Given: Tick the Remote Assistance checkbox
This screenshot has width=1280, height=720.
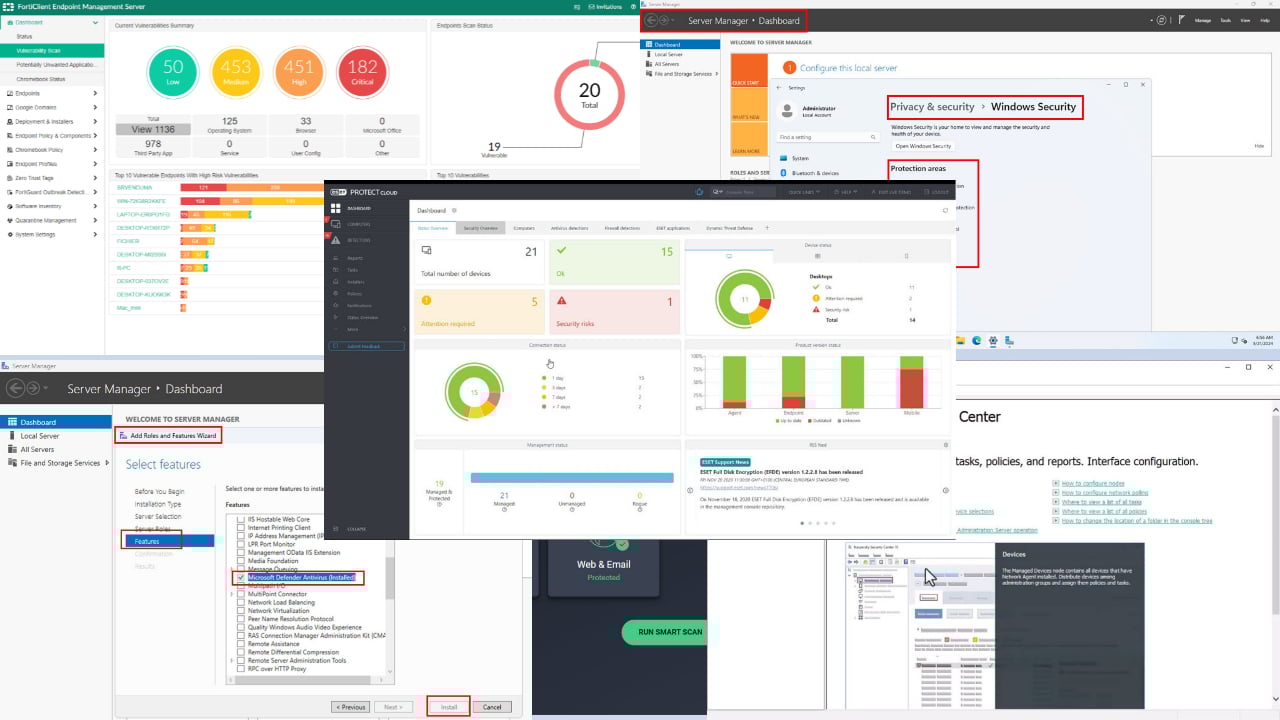Looking at the screenshot, I should [x=240, y=644].
